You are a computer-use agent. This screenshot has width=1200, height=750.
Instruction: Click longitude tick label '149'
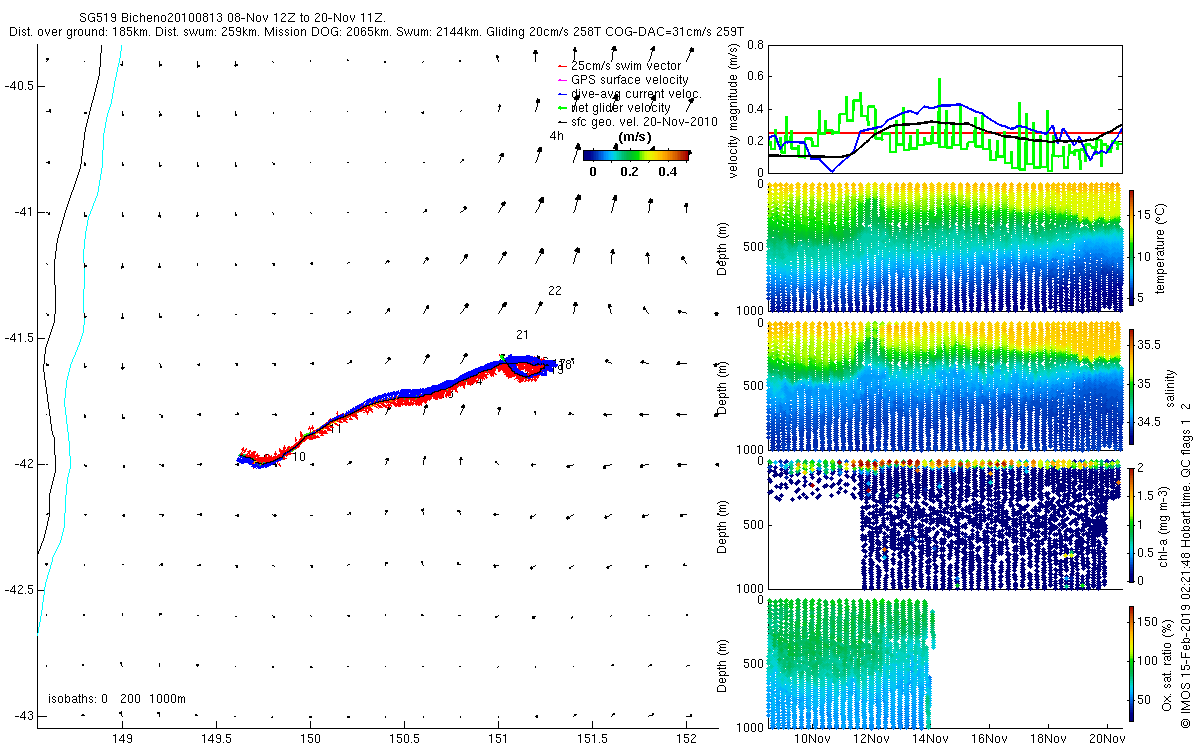tap(122, 739)
